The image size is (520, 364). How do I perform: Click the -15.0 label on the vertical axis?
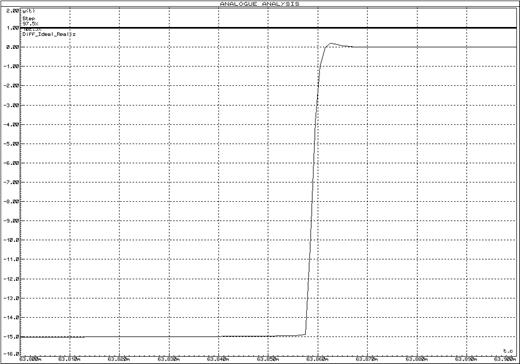tap(11, 337)
